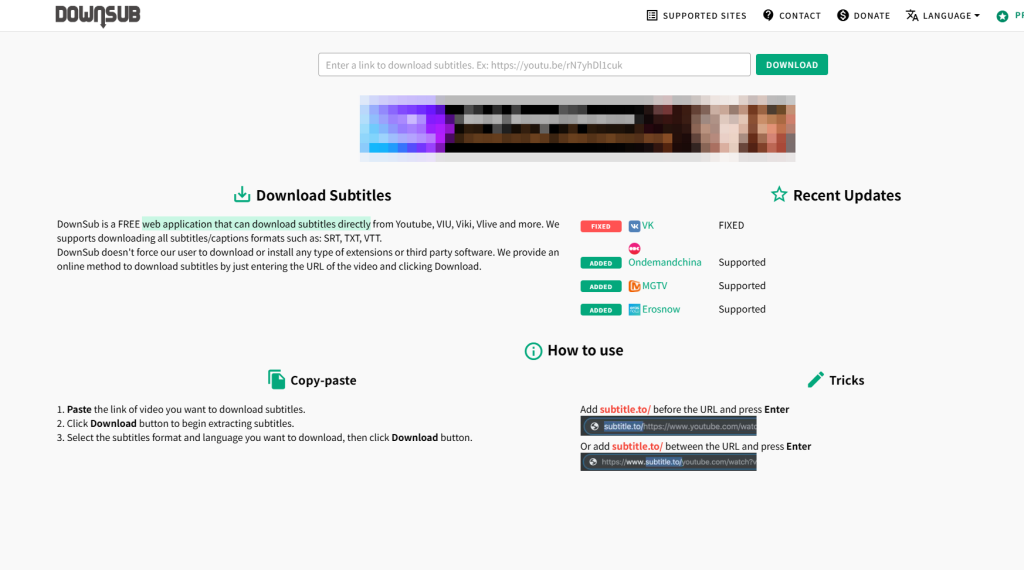Image resolution: width=1024 pixels, height=570 pixels.
Task: Click 'Supported' text beside Ondemandchina
Action: click(742, 262)
